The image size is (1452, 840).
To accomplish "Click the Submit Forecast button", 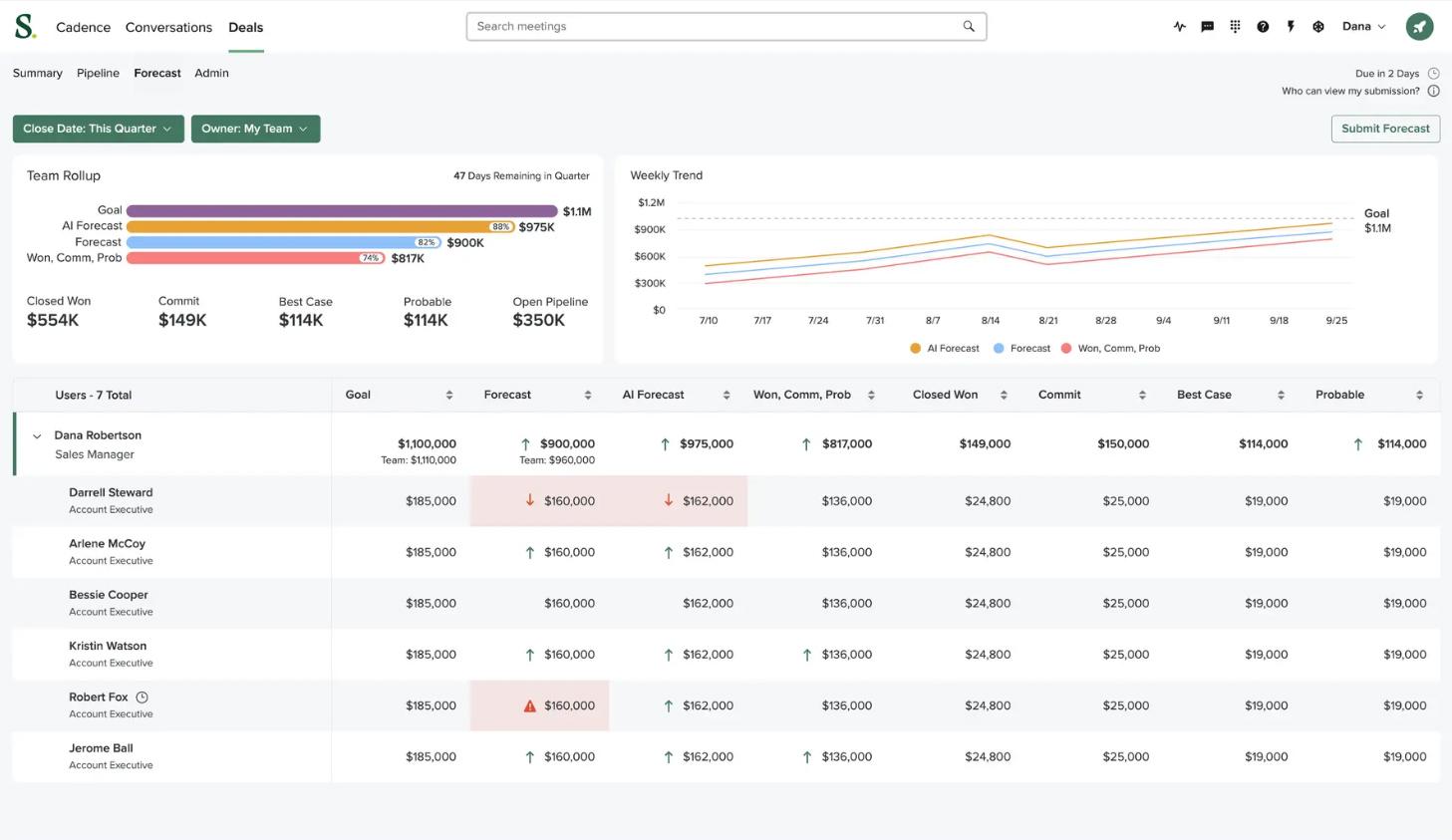I will tap(1385, 129).
